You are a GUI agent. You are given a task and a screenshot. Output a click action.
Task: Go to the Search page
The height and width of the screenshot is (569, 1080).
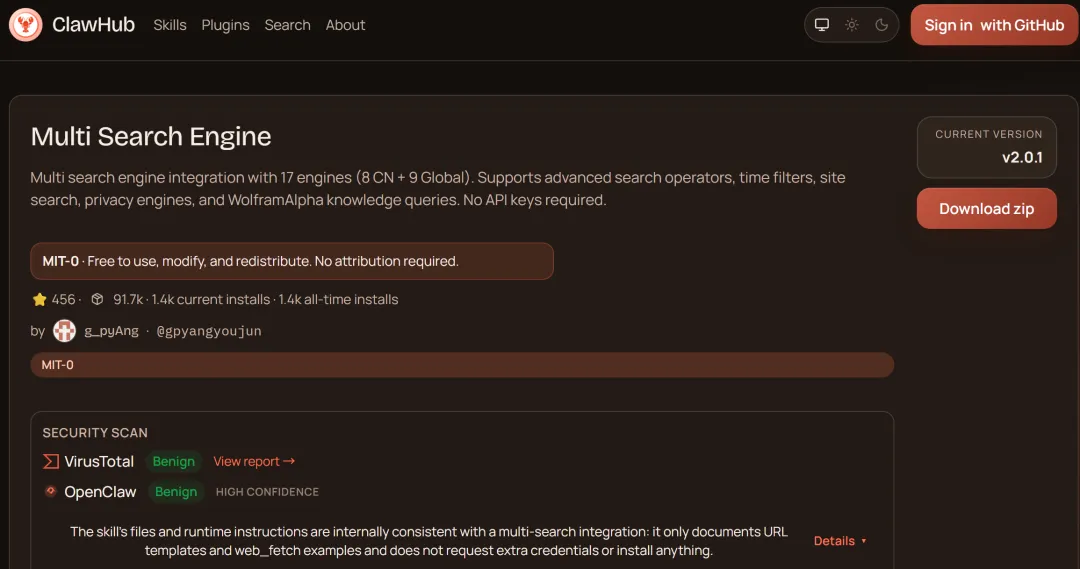point(288,25)
